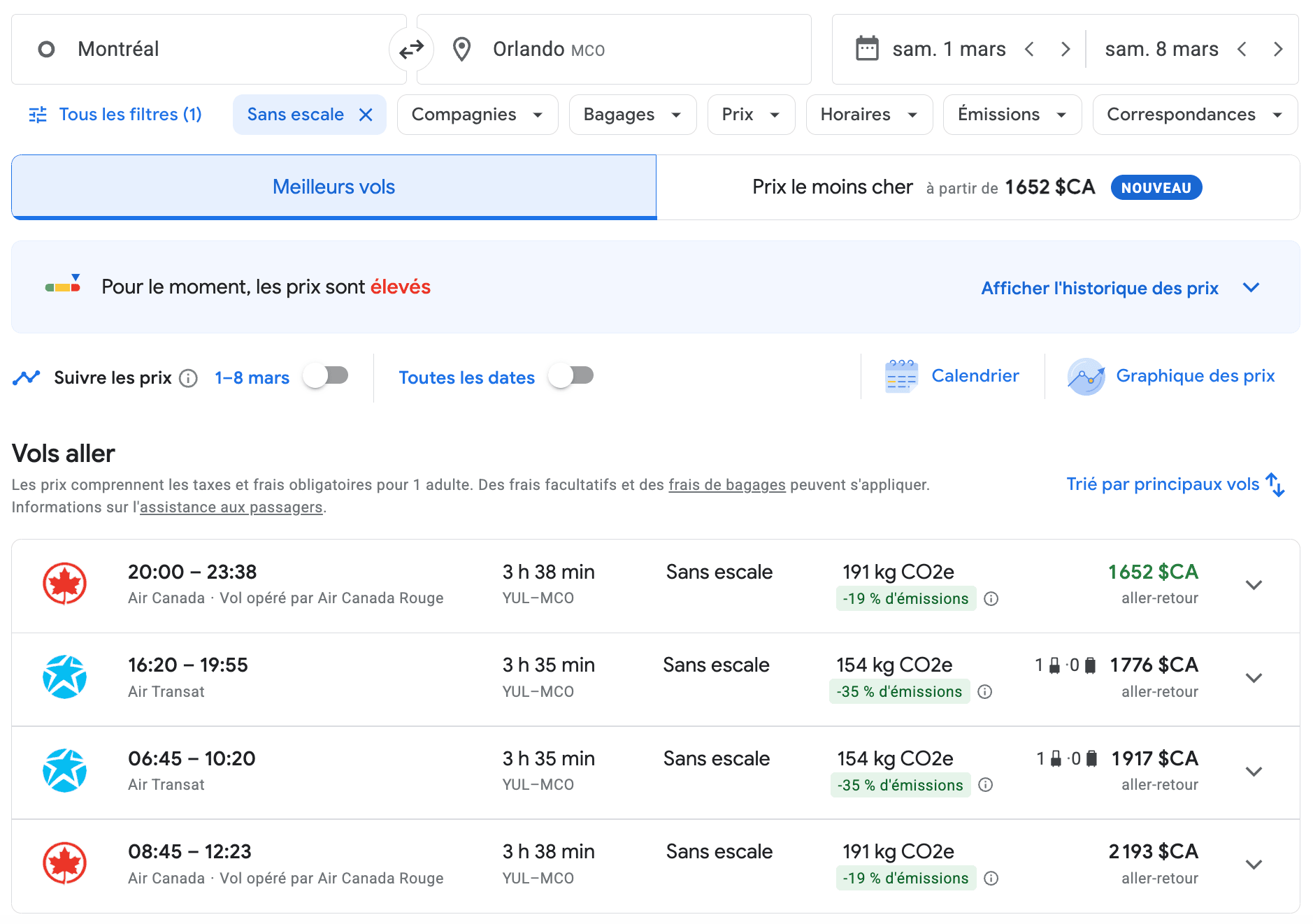Click the 1652 $CA flight price
The width and height of the screenshot is (1313, 924).
(1153, 572)
